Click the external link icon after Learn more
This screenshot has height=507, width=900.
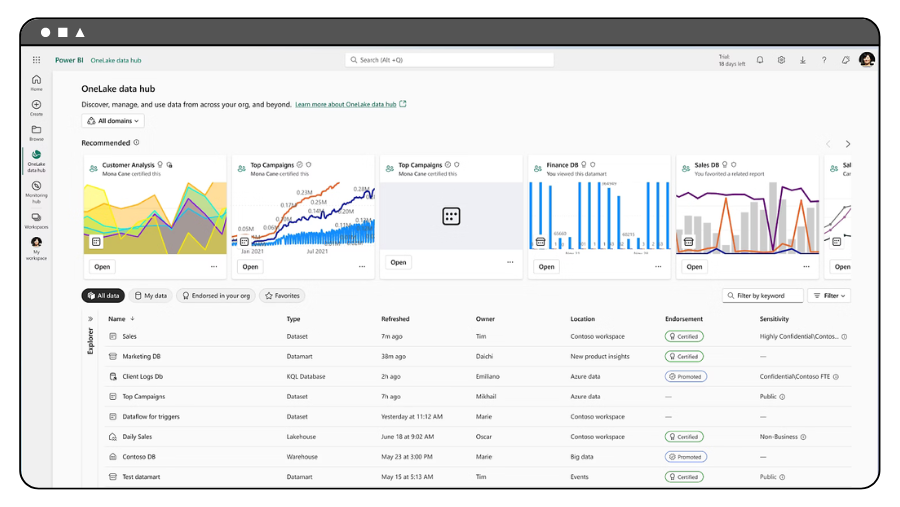point(403,104)
